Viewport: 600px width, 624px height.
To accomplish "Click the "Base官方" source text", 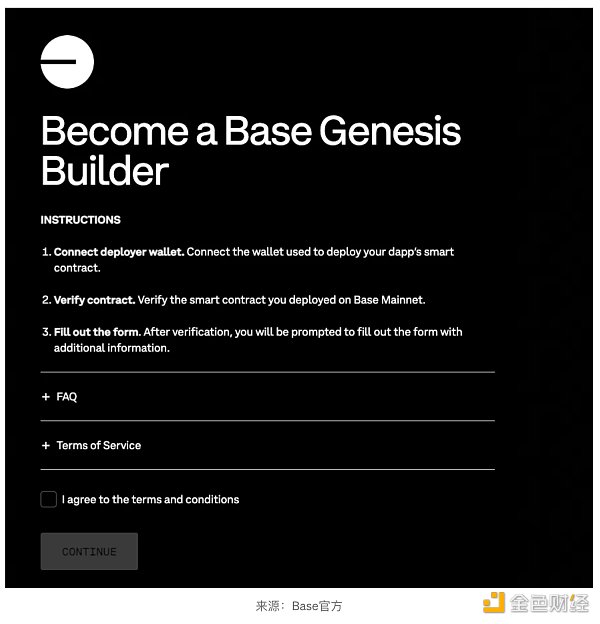I will [317, 606].
